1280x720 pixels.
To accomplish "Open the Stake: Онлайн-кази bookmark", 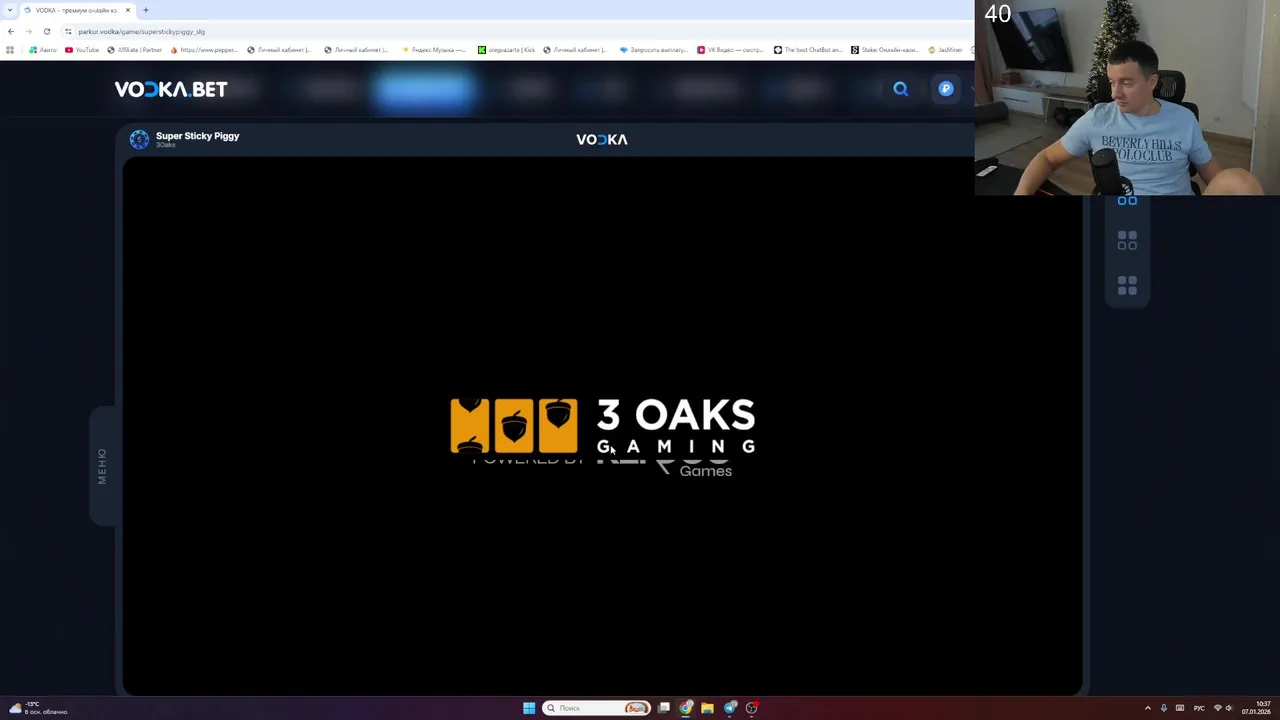I will [885, 50].
